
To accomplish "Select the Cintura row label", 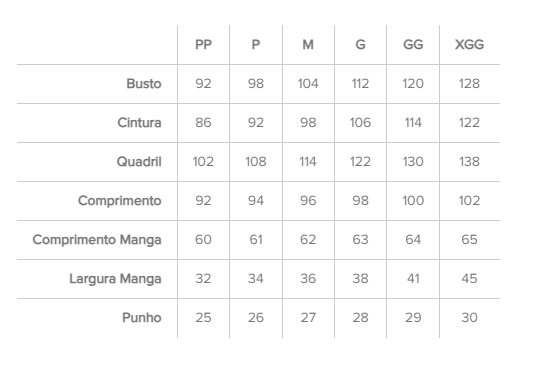I will tap(139, 123).
